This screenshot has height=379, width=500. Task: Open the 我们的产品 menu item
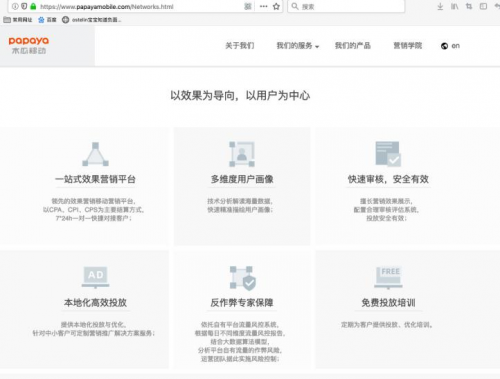[353, 46]
